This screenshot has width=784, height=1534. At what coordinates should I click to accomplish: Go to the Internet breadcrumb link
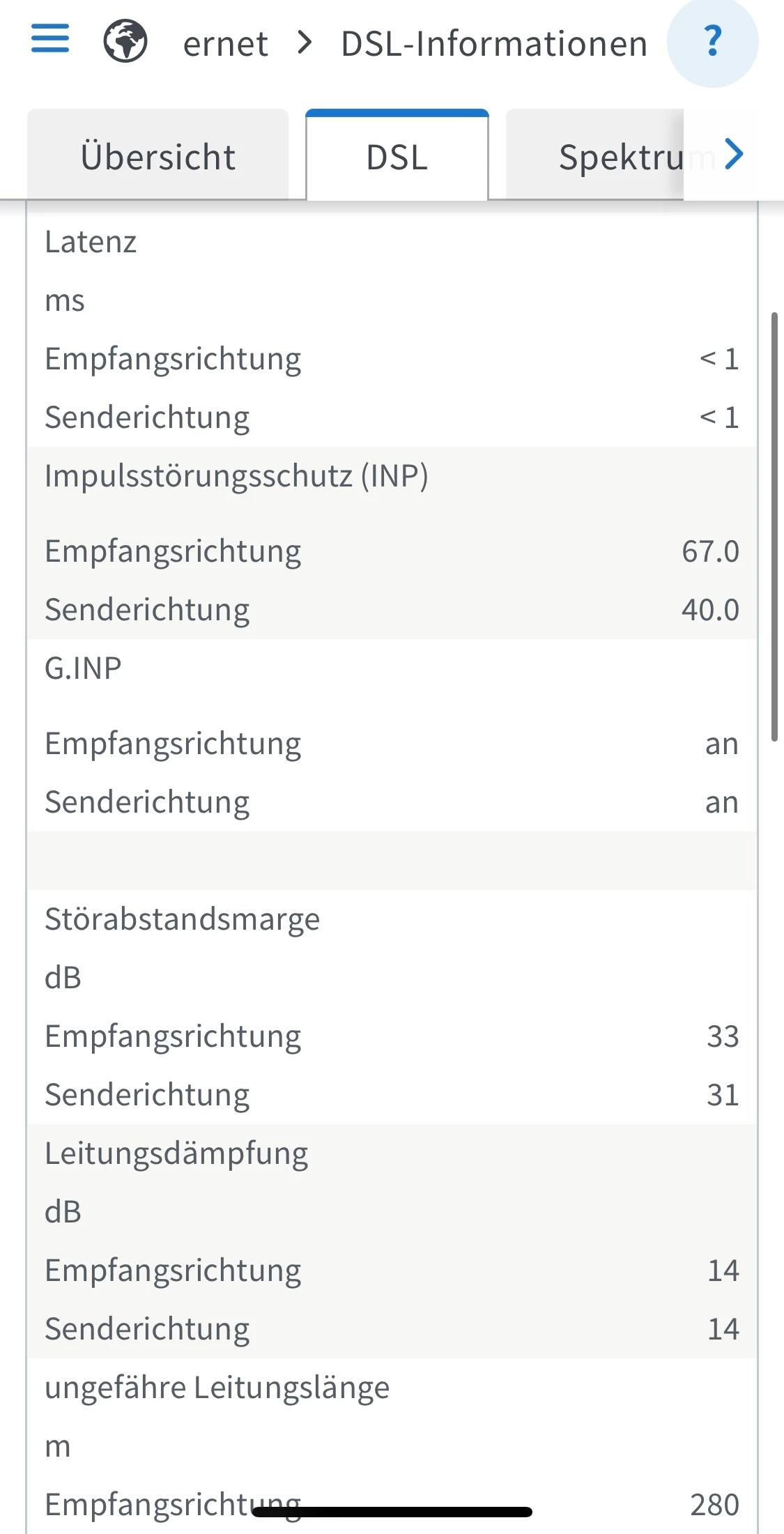[225, 44]
